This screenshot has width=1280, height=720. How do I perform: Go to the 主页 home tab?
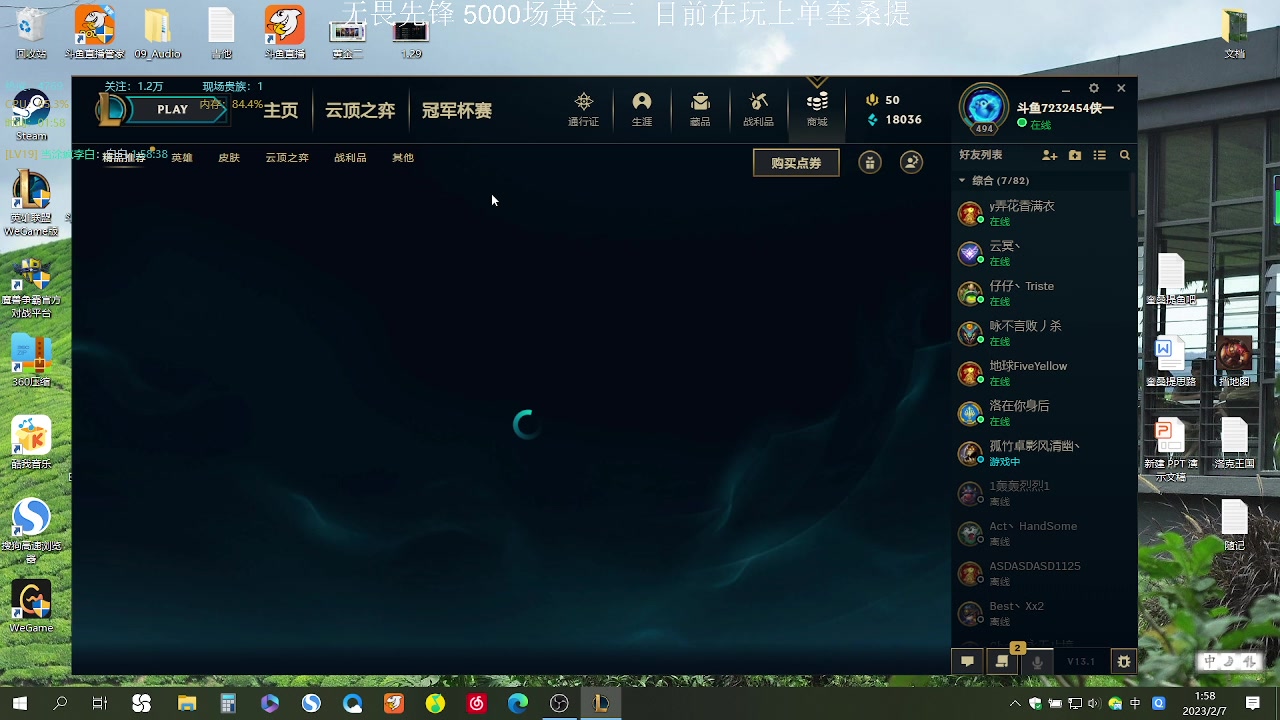click(x=281, y=111)
